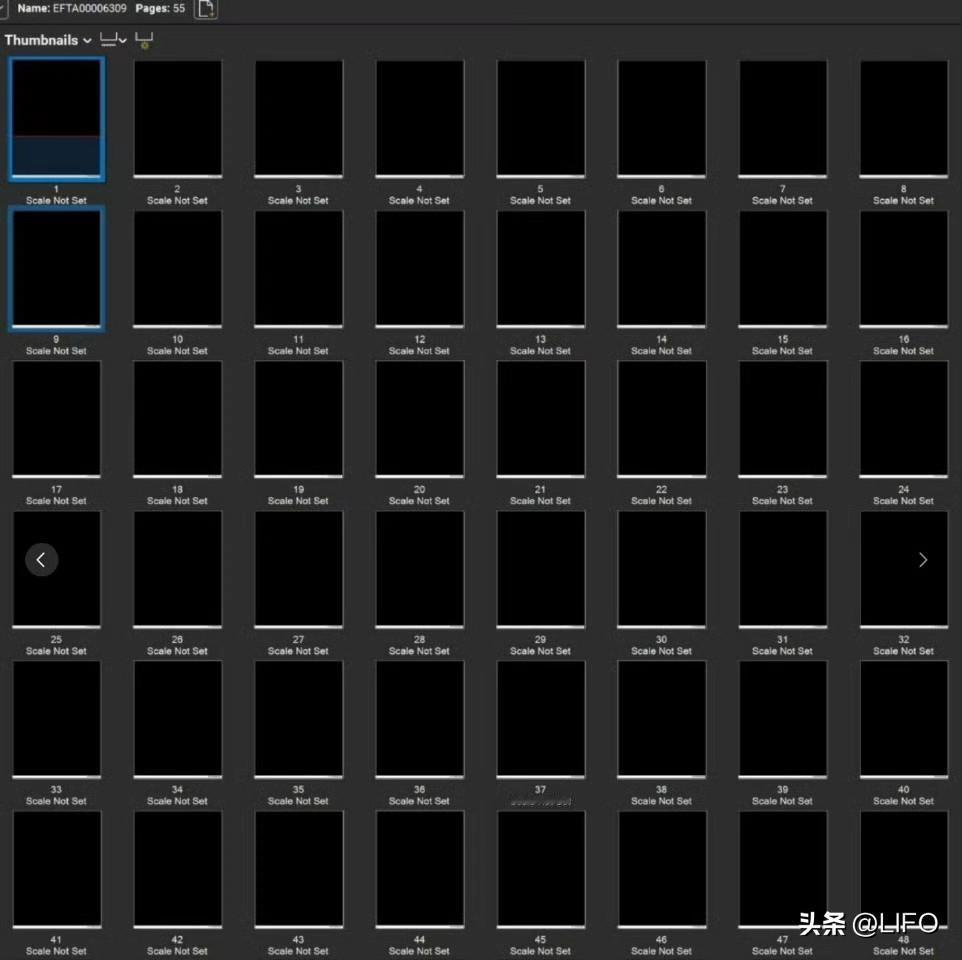The width and height of the screenshot is (962, 960).
Task: Open the Thumbnails panel dropdown
Action: (x=48, y=40)
